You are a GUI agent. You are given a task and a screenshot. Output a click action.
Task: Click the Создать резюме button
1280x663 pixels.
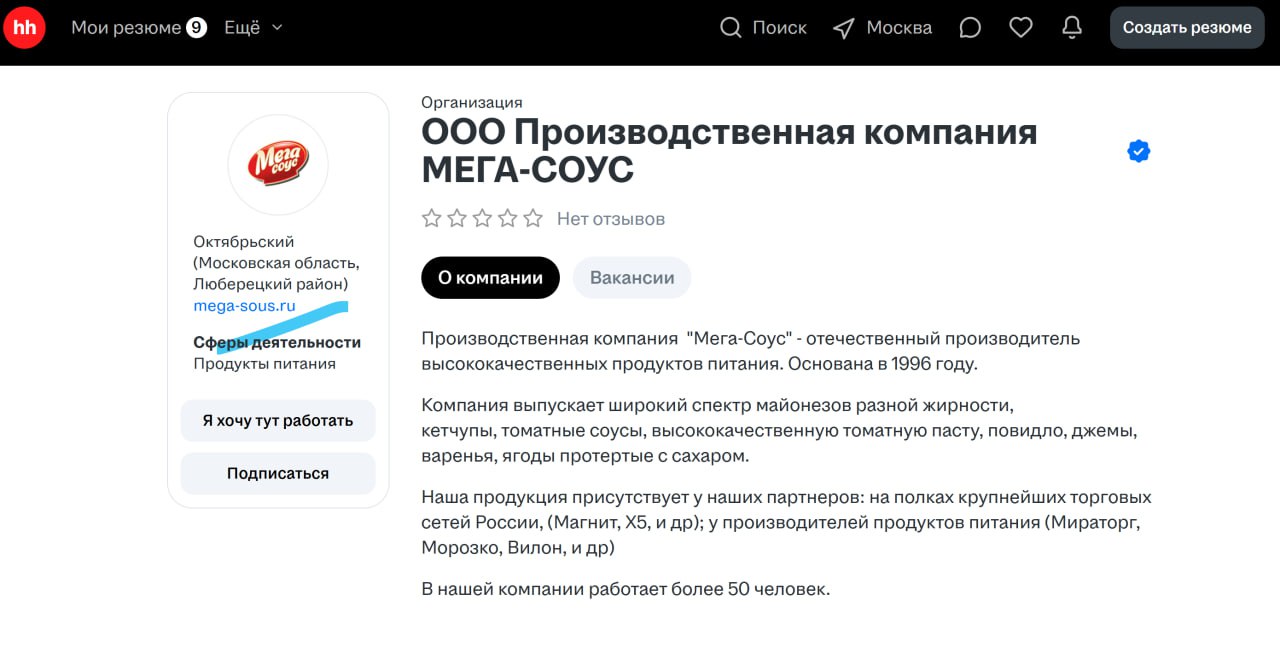(x=1187, y=28)
